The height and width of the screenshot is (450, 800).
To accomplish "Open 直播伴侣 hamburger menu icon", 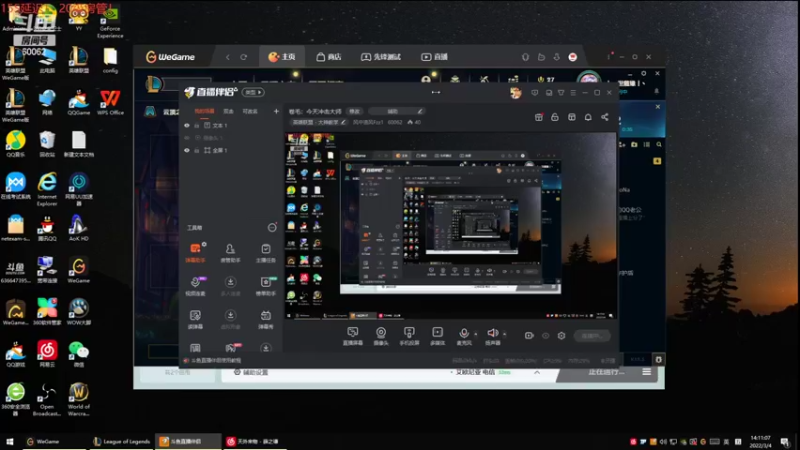I will pyautogui.click(x=573, y=93).
